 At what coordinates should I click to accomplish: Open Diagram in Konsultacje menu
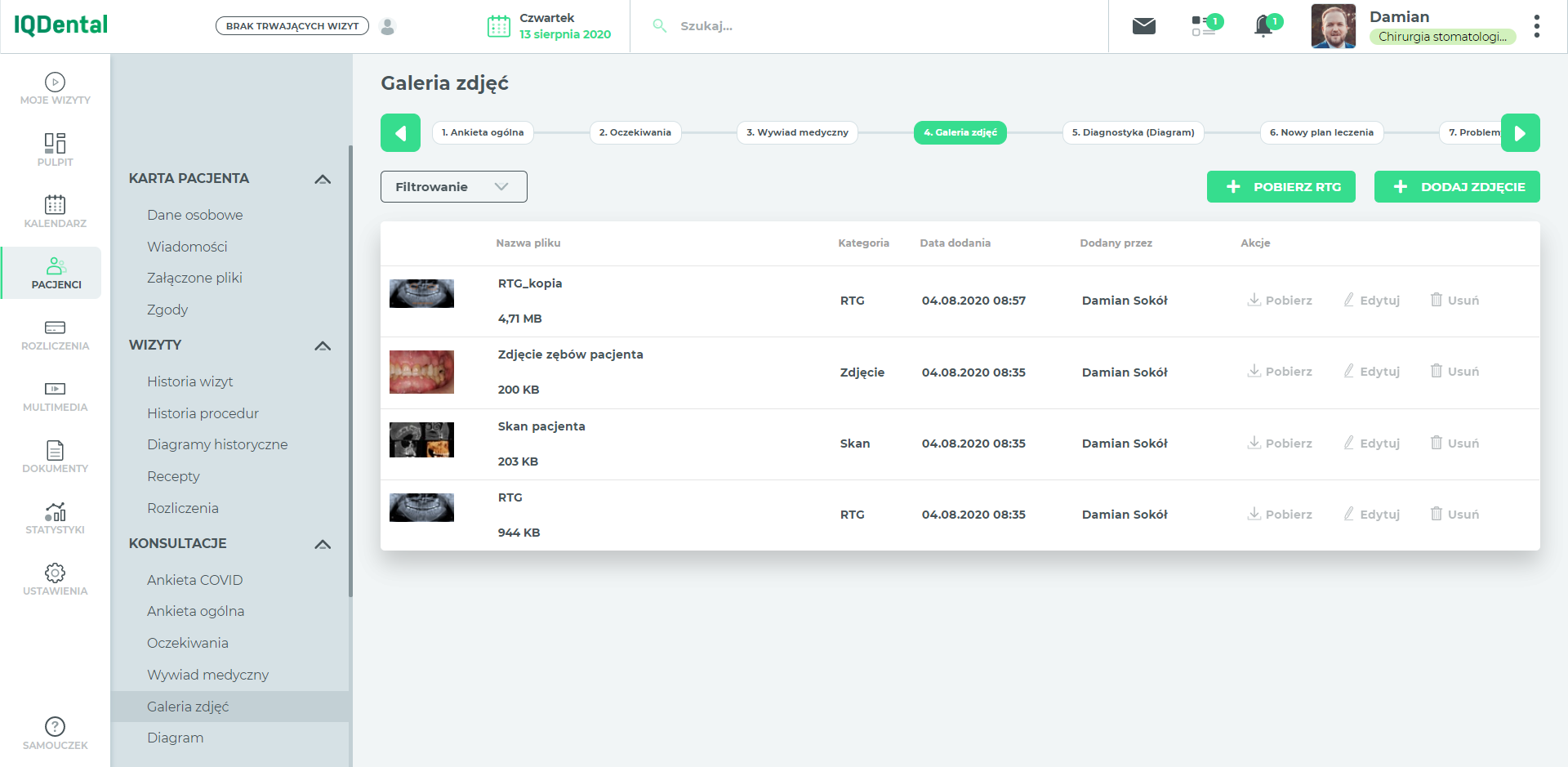point(175,738)
